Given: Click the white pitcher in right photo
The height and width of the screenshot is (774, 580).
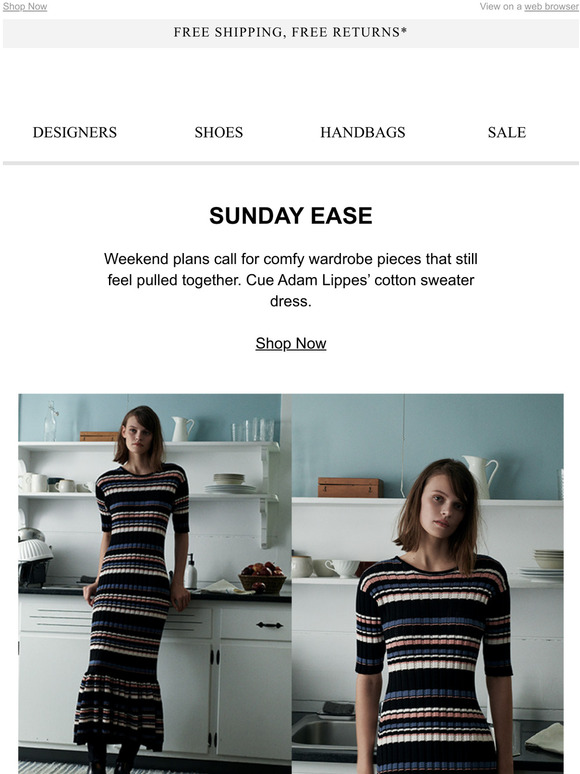Looking at the screenshot, I should (x=480, y=475).
